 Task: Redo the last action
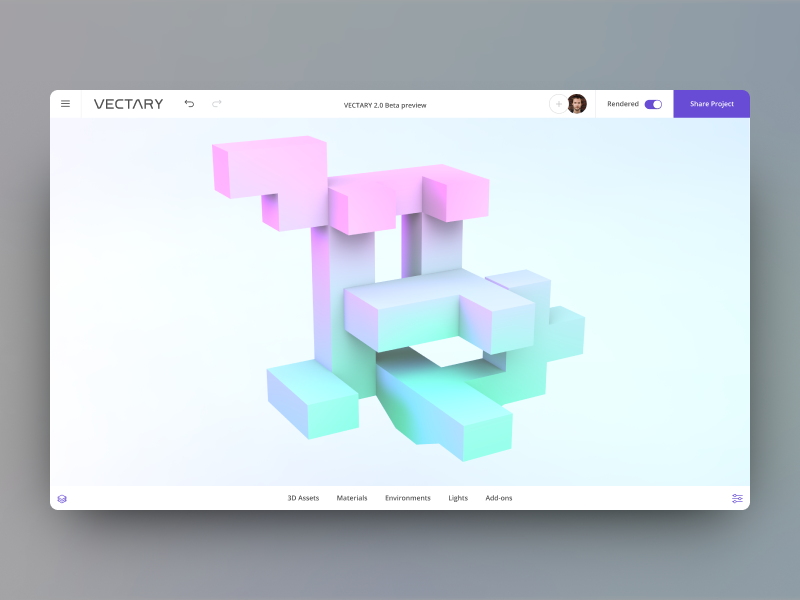215,104
